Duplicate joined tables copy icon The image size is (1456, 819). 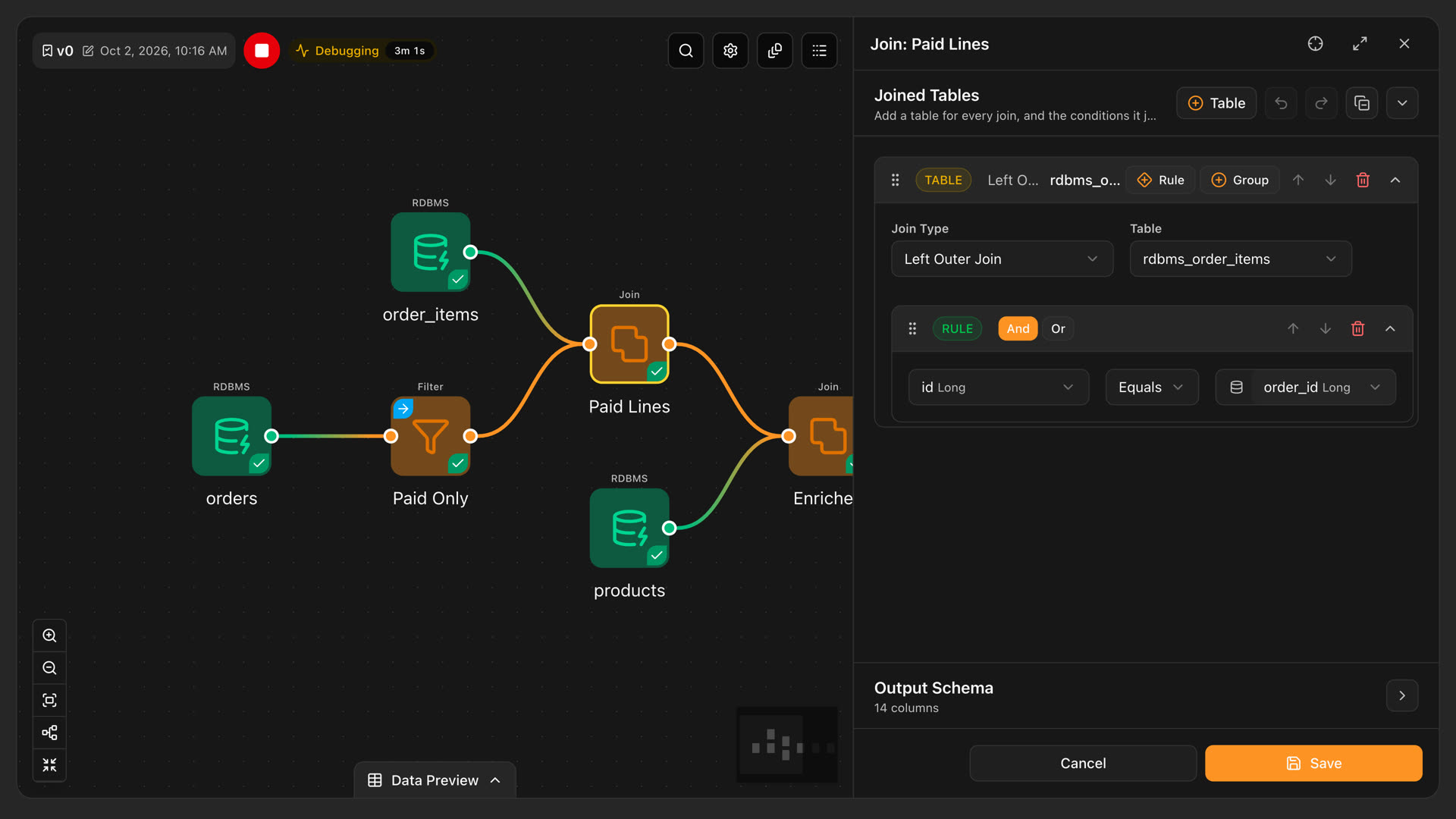pos(1362,103)
